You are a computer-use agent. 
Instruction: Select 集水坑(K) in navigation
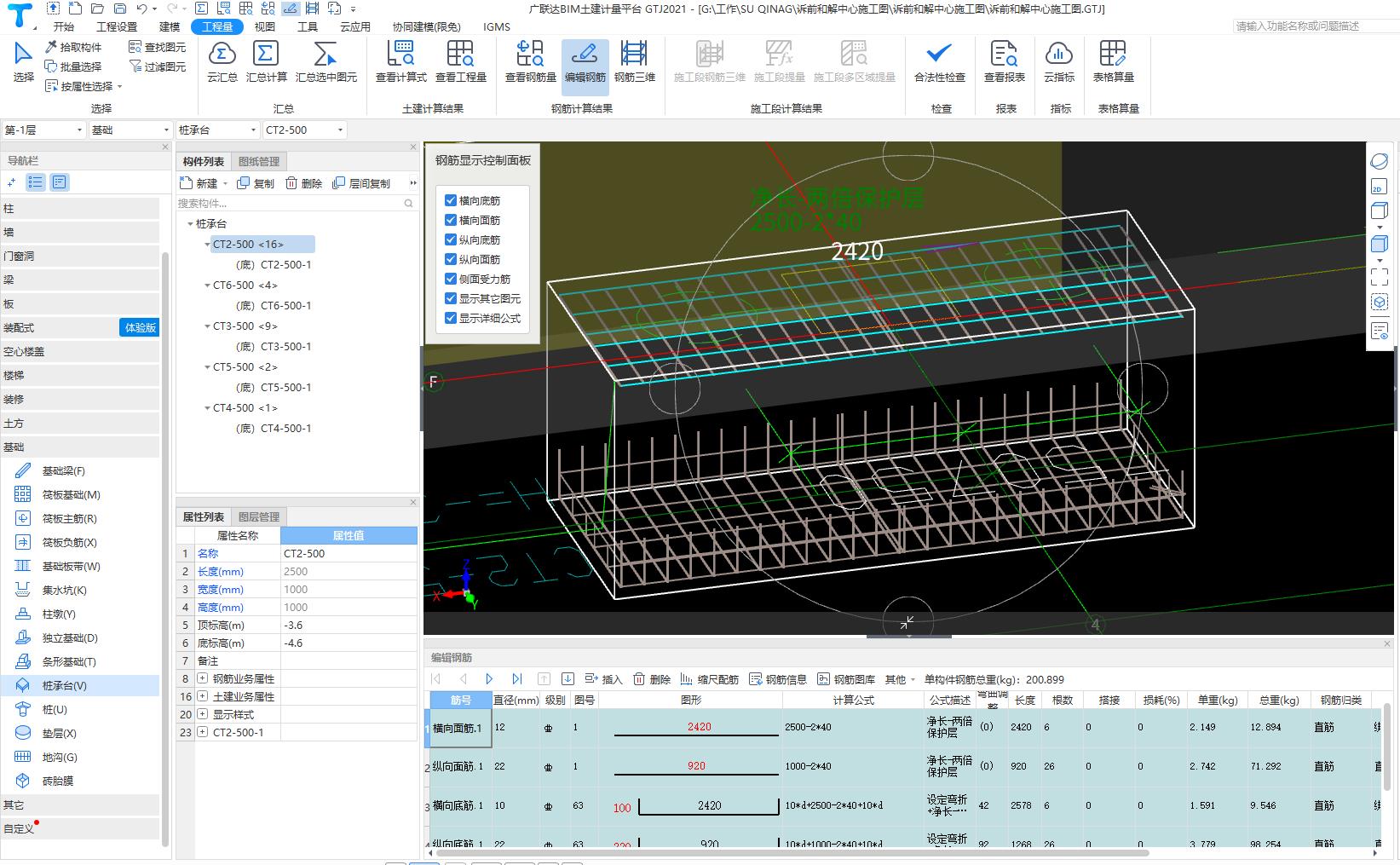click(64, 590)
